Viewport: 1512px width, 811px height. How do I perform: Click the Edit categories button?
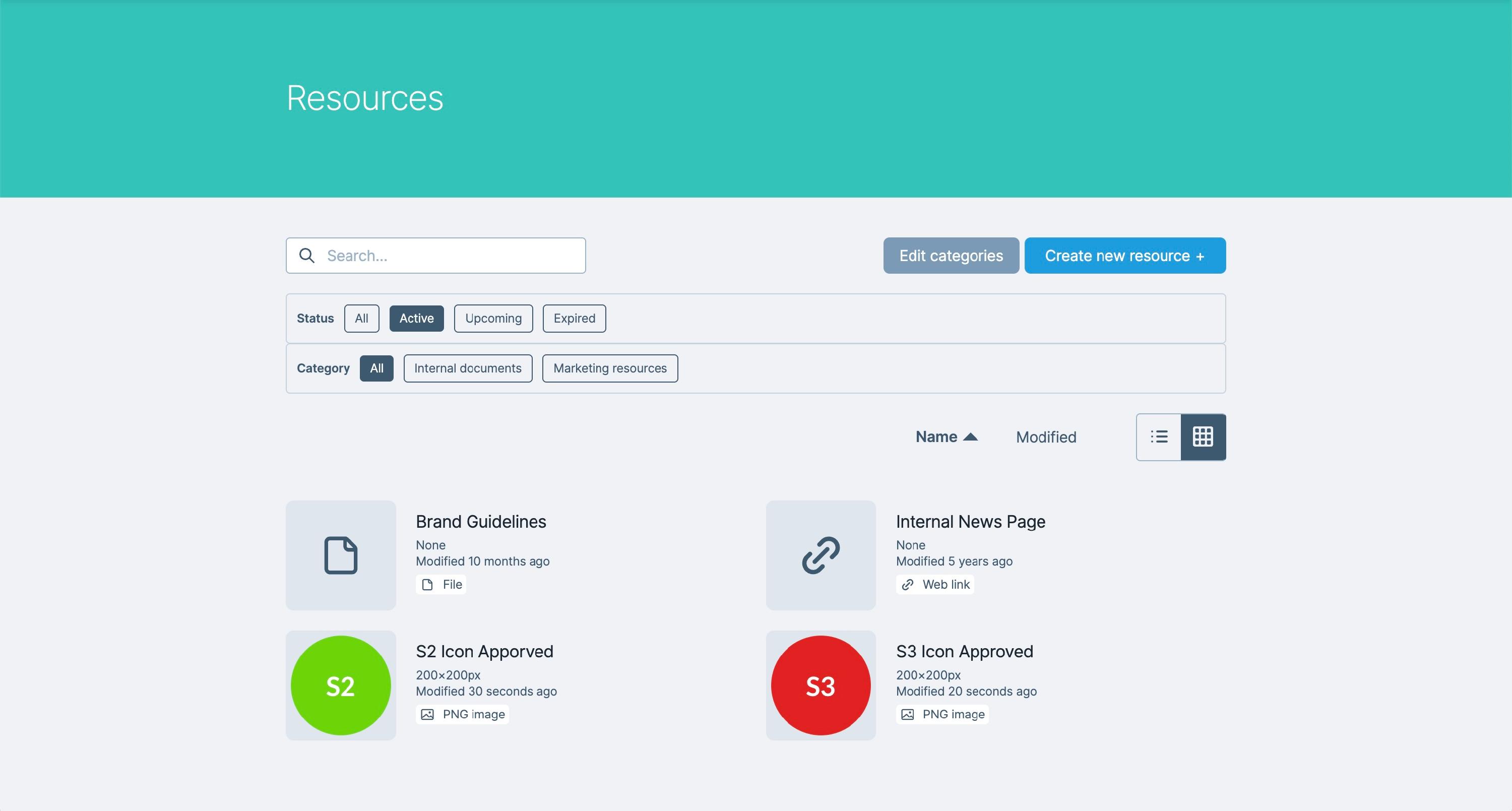950,255
